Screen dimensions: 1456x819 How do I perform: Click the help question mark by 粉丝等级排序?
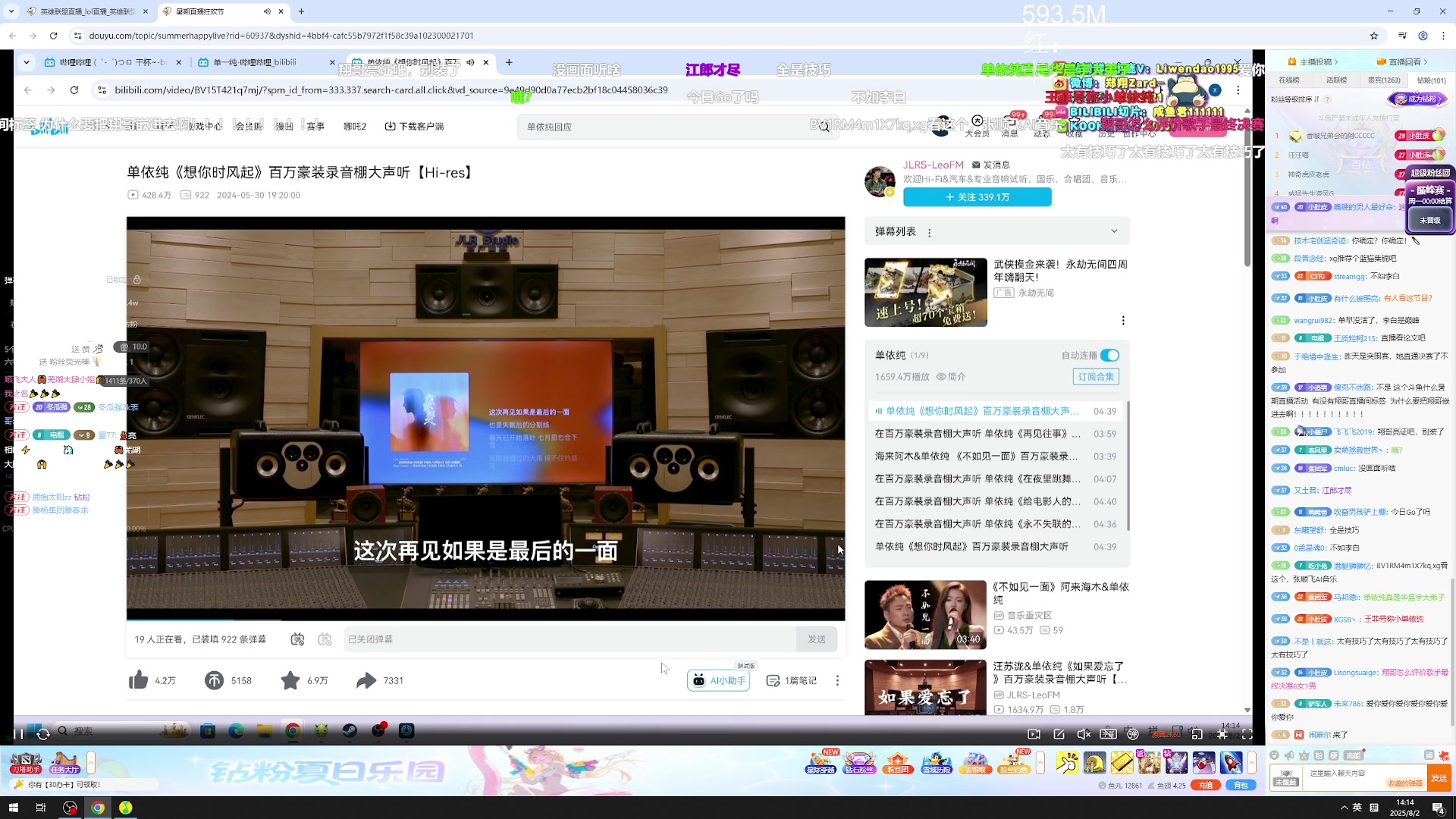point(1328,99)
